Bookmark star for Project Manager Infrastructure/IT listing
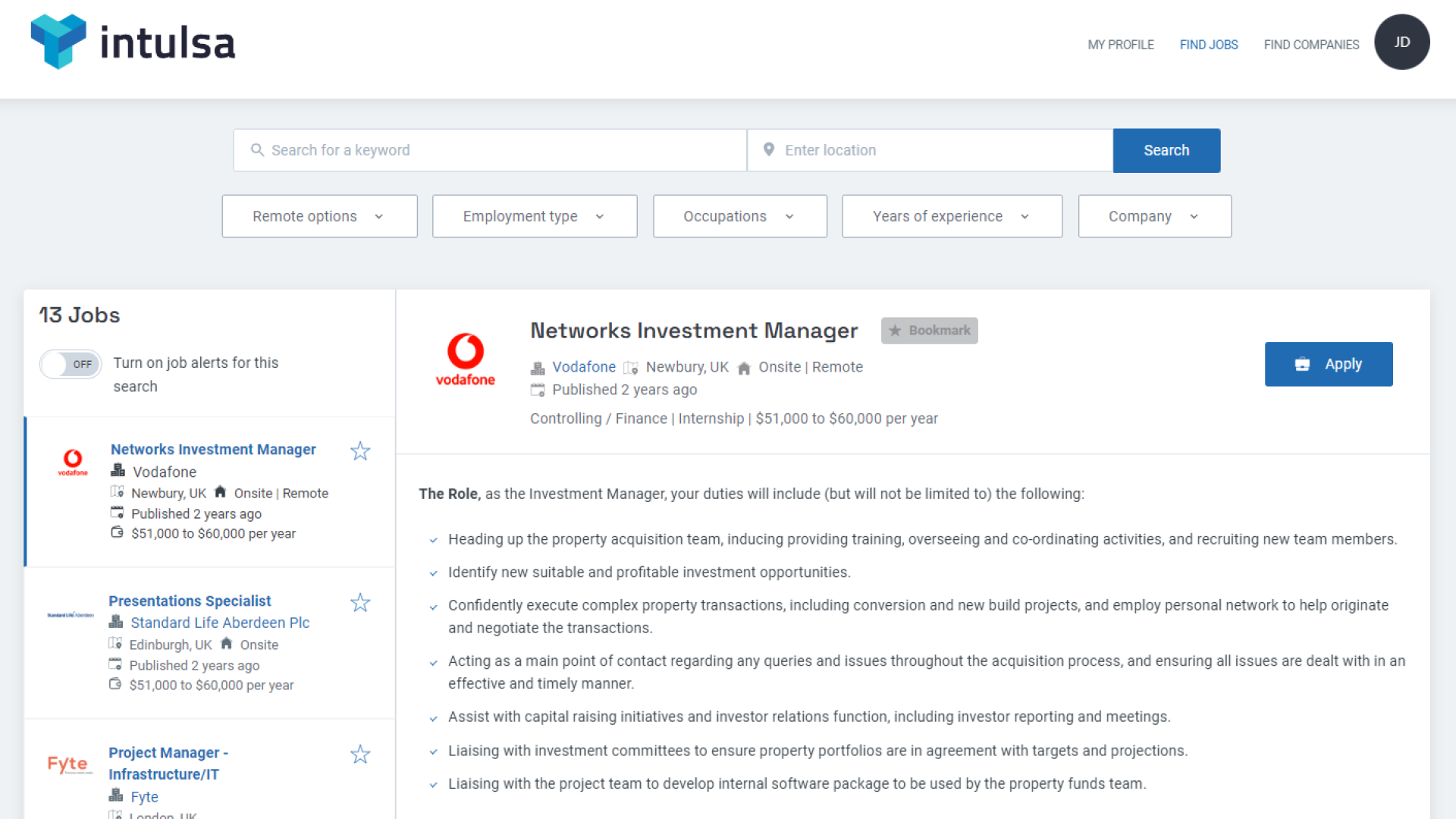 pos(360,755)
